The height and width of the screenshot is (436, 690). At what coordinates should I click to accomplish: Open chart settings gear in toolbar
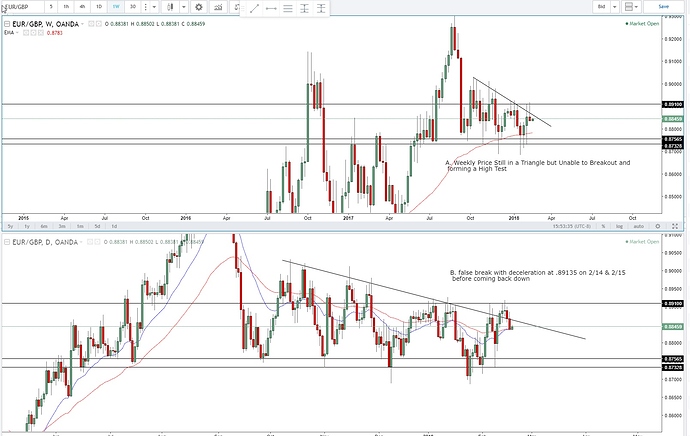pos(199,7)
